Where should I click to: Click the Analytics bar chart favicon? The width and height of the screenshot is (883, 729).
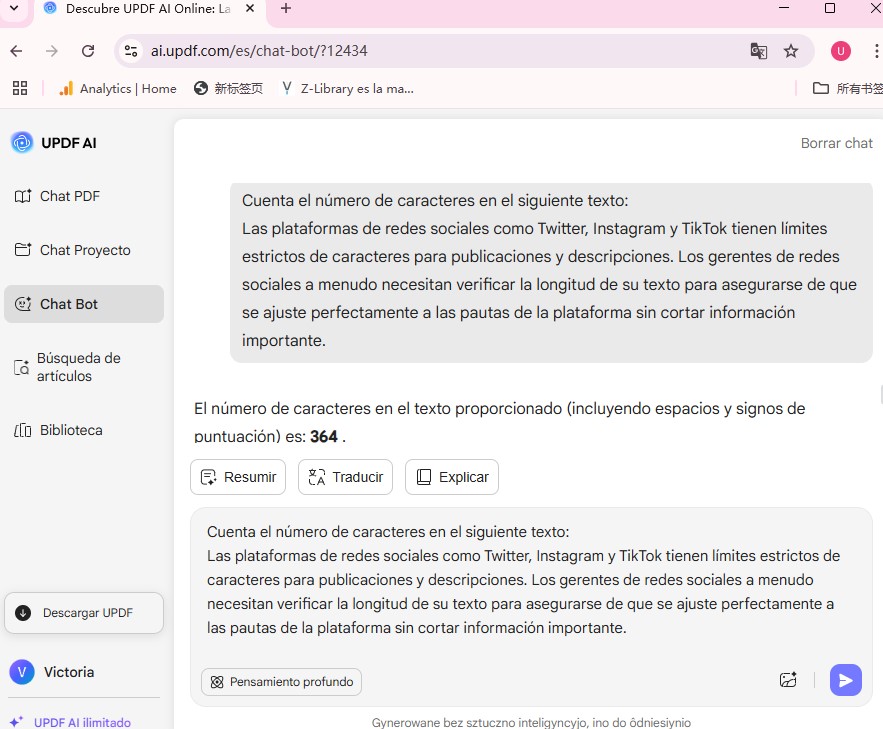click(x=66, y=88)
